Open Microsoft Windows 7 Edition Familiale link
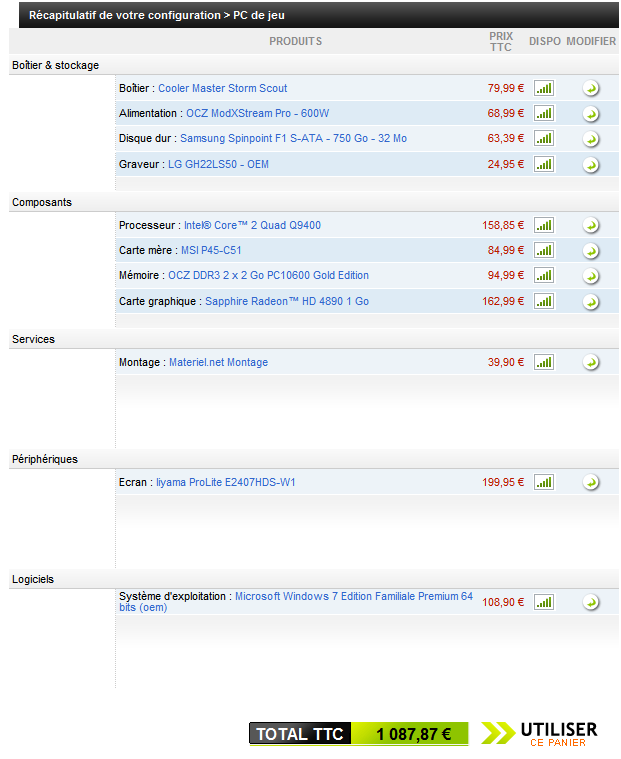Viewport: 621px width, 759px height. pyautogui.click(x=353, y=596)
